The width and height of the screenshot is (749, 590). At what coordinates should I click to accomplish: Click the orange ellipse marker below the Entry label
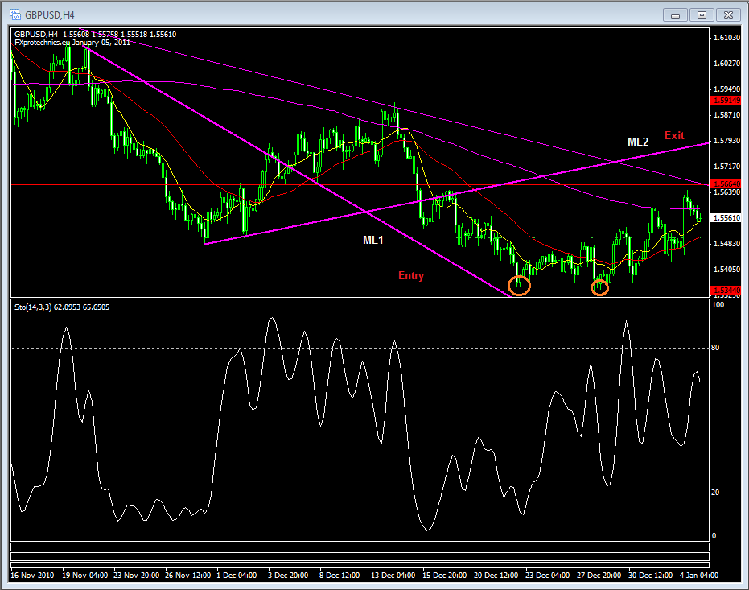pos(519,285)
